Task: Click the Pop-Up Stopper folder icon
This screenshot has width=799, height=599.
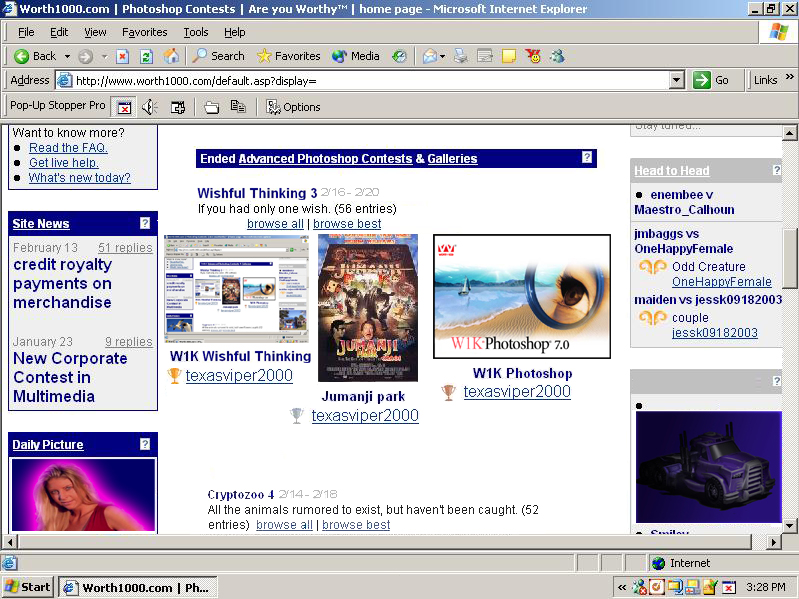Action: click(211, 107)
